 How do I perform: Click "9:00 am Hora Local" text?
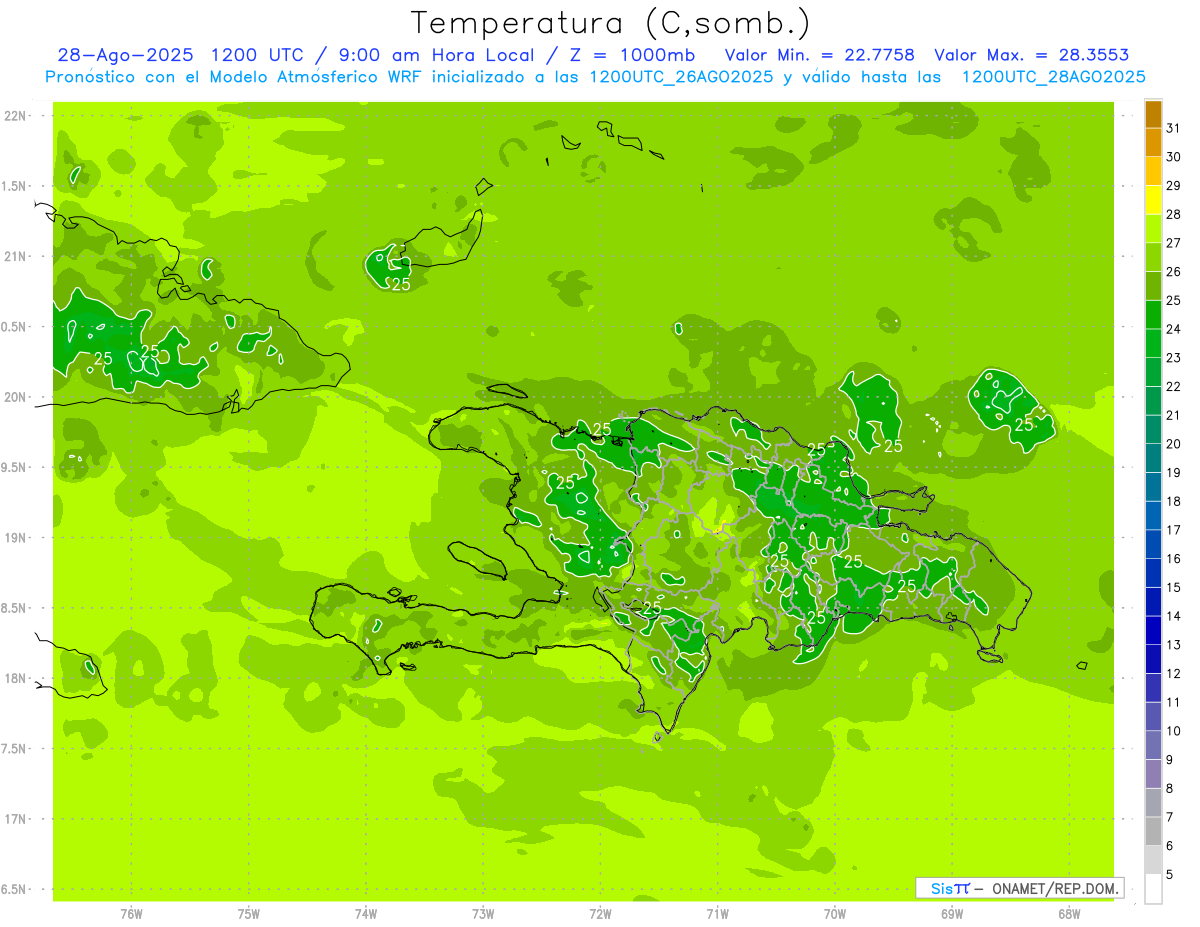tap(436, 55)
